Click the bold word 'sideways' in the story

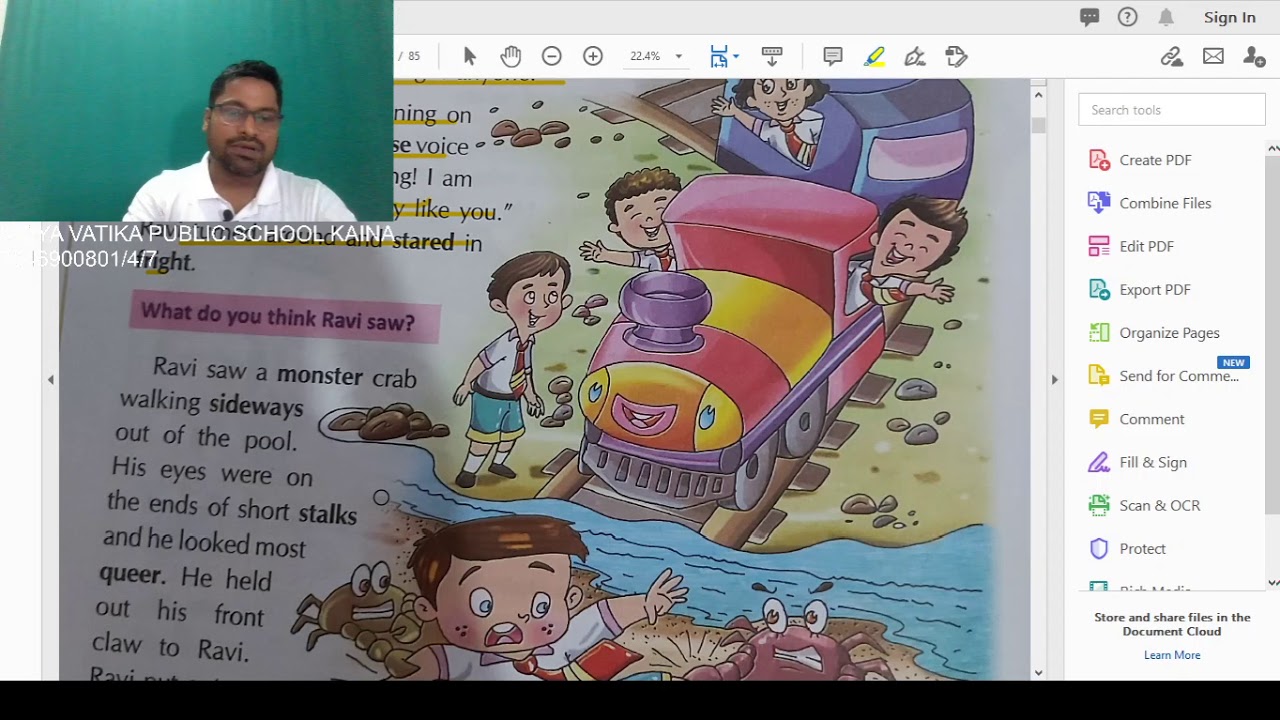click(255, 406)
